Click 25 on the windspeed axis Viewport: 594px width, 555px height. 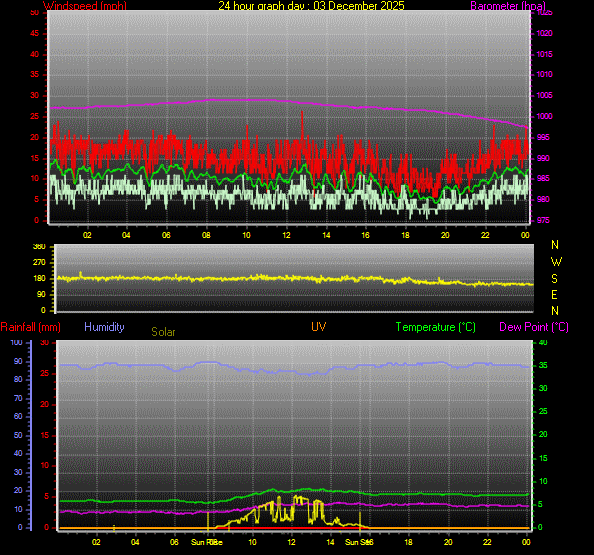[x=34, y=116]
